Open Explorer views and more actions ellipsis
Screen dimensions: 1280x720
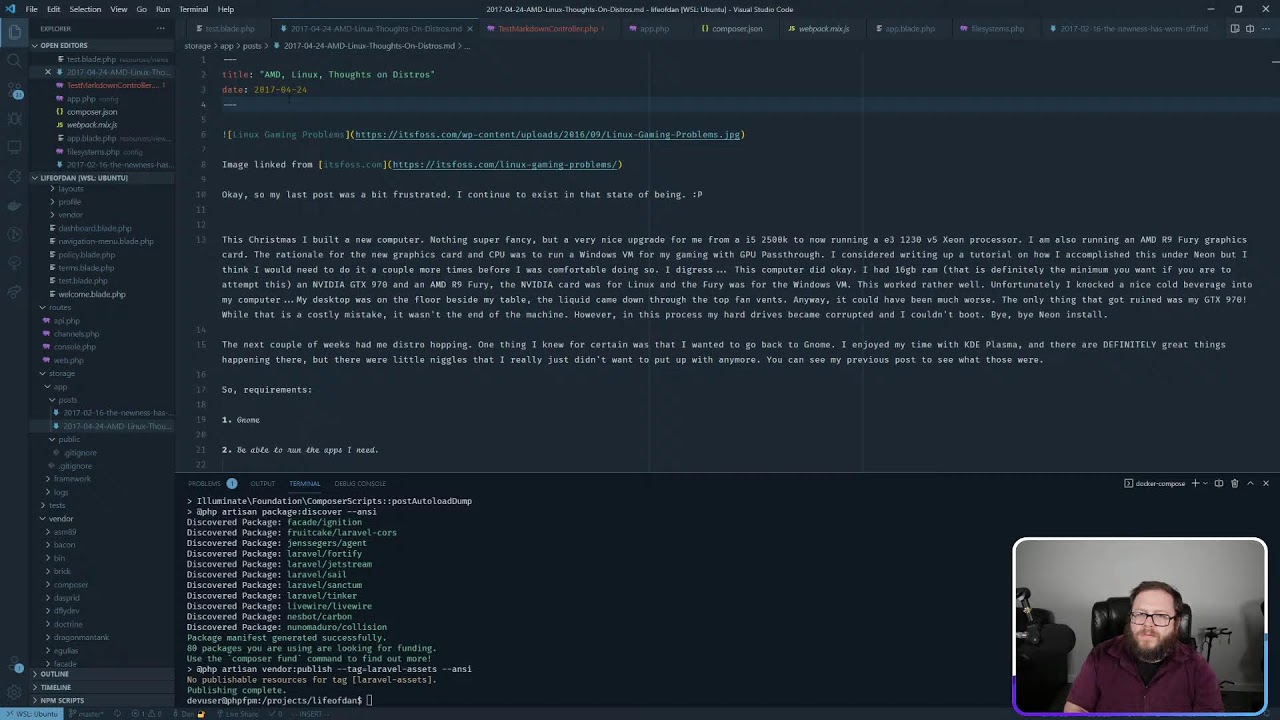160,29
